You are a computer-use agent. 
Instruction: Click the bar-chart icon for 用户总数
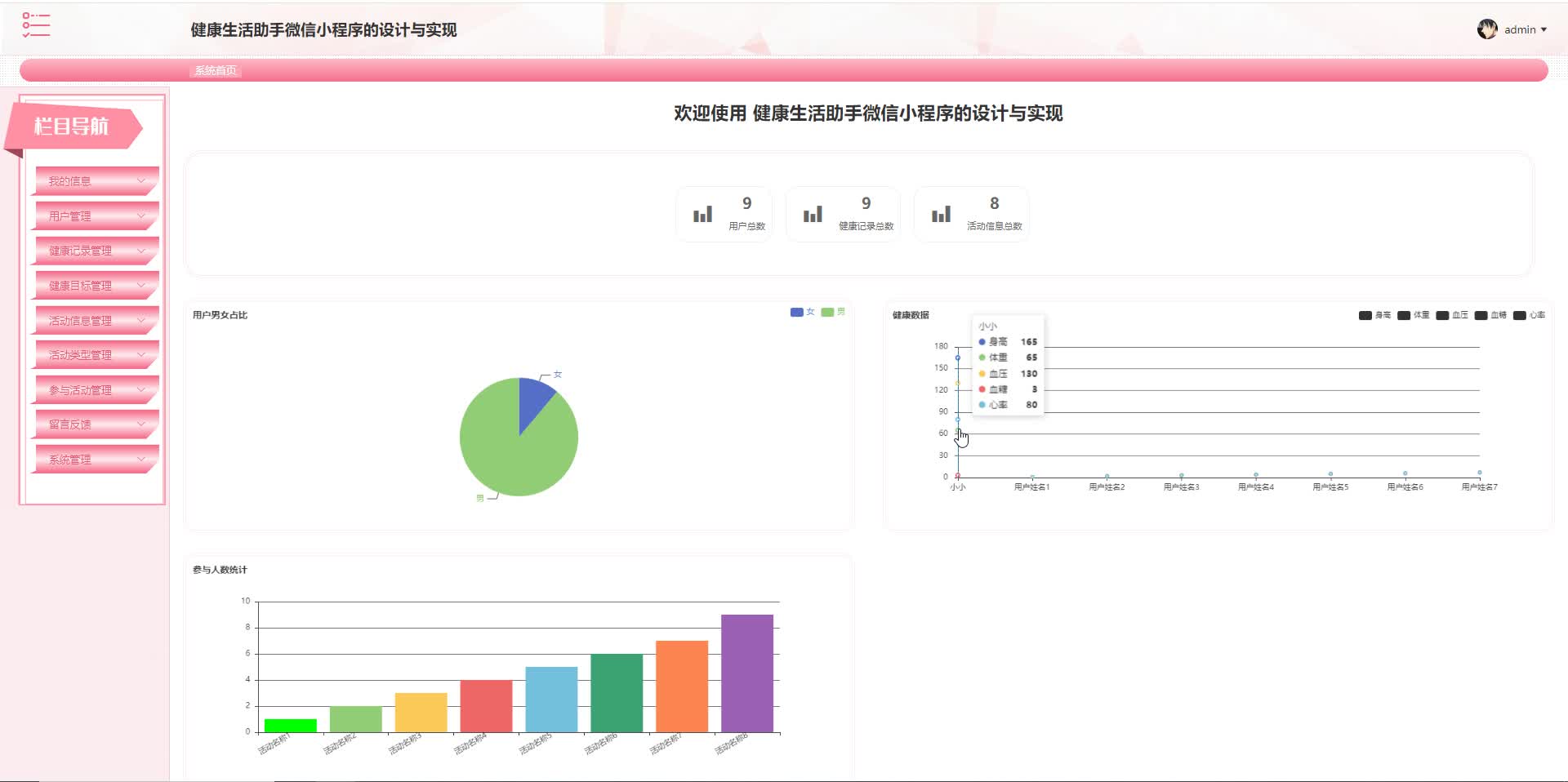click(702, 214)
